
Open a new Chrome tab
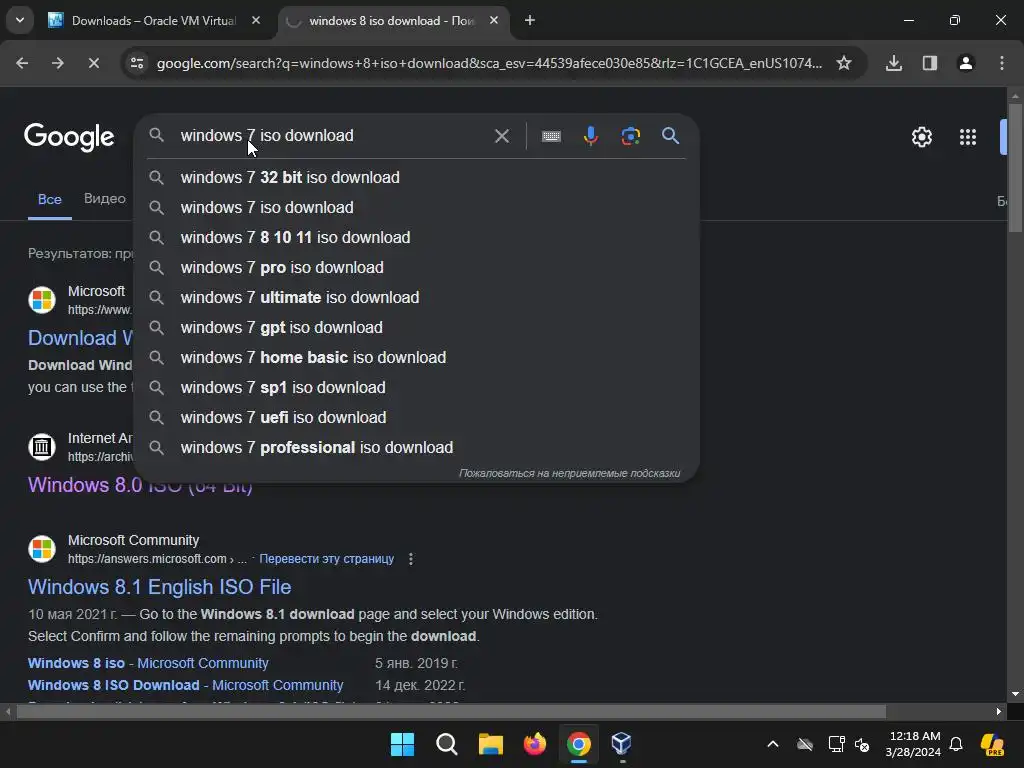[x=530, y=20]
